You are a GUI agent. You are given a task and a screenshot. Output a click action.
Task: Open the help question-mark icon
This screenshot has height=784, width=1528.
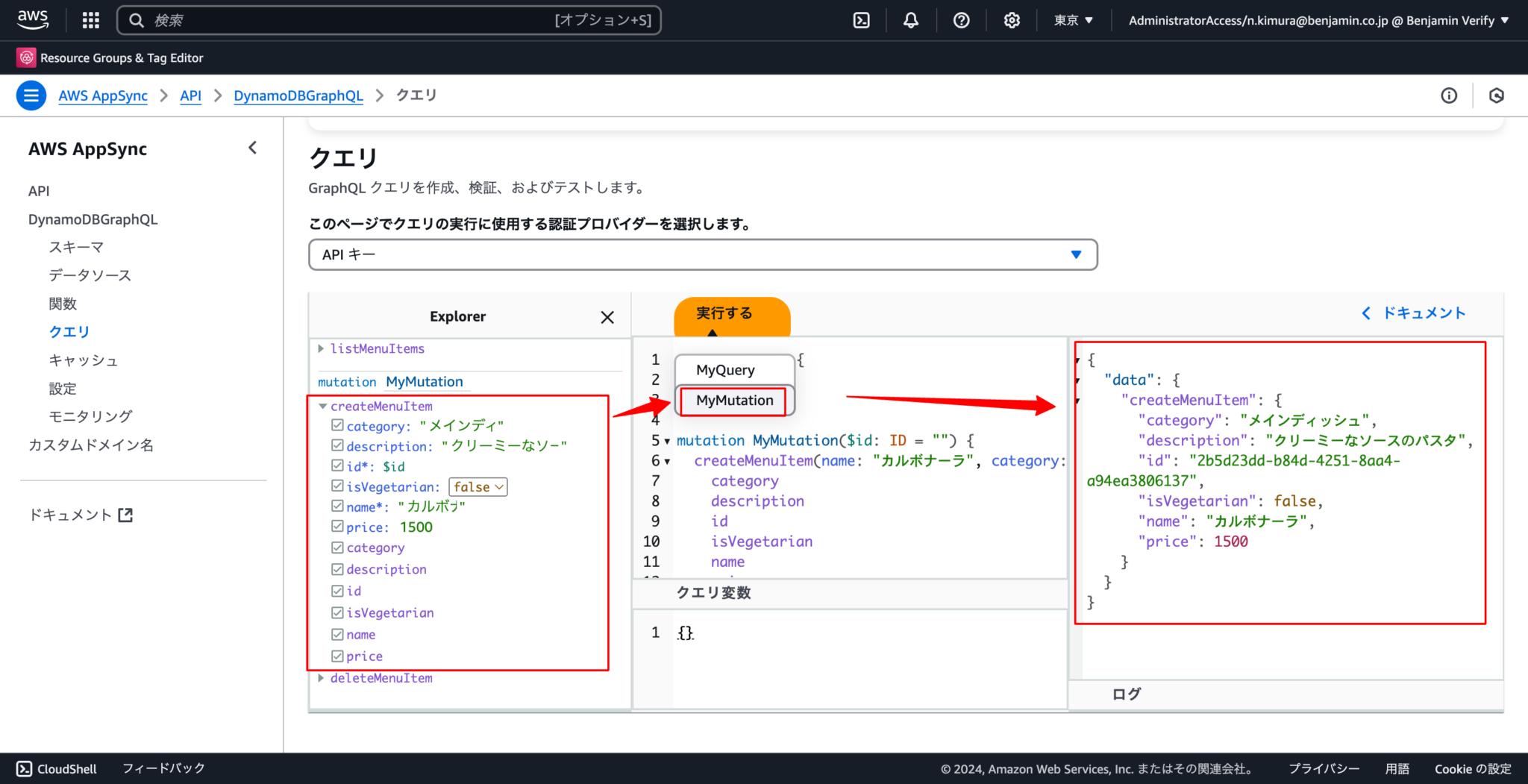[x=961, y=20]
